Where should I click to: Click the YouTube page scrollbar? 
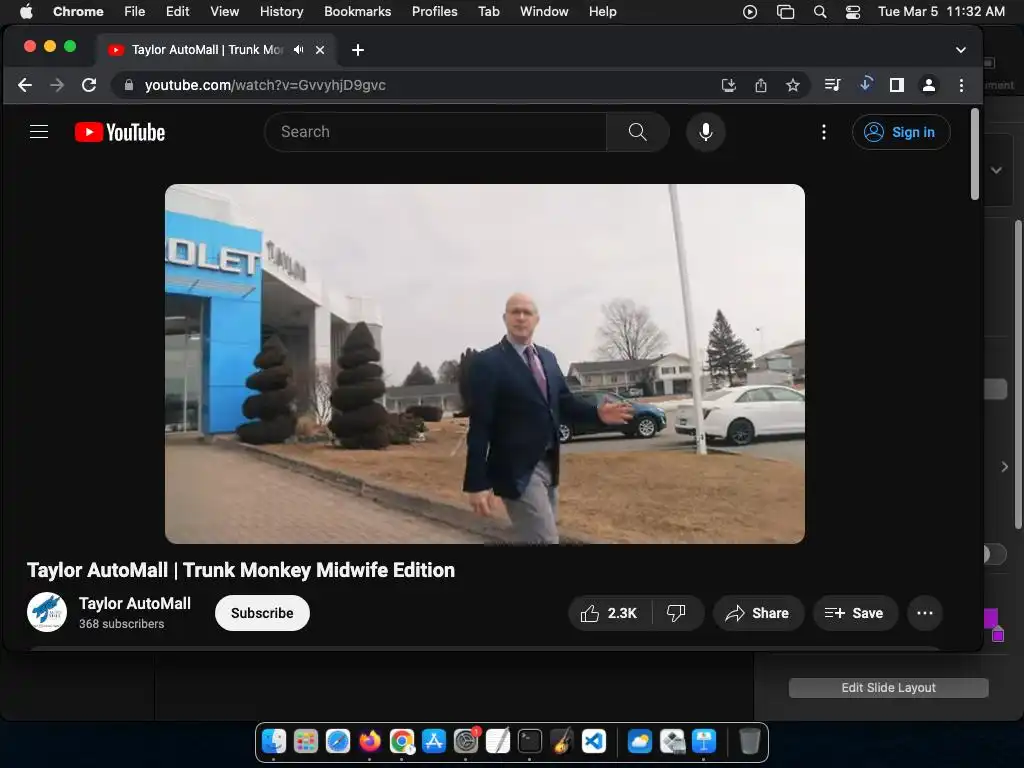[974, 155]
